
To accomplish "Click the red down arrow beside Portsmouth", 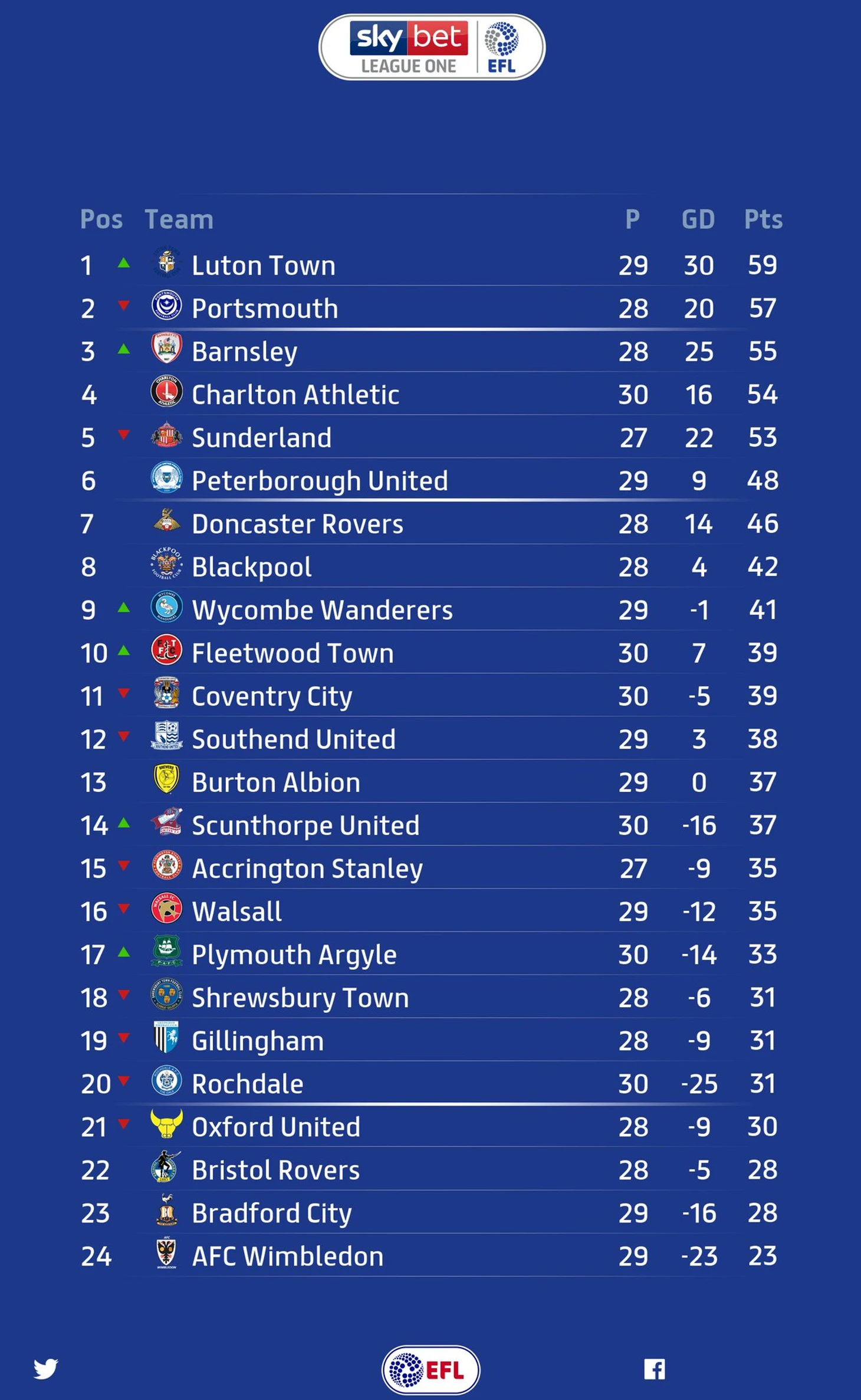I will pos(124,306).
